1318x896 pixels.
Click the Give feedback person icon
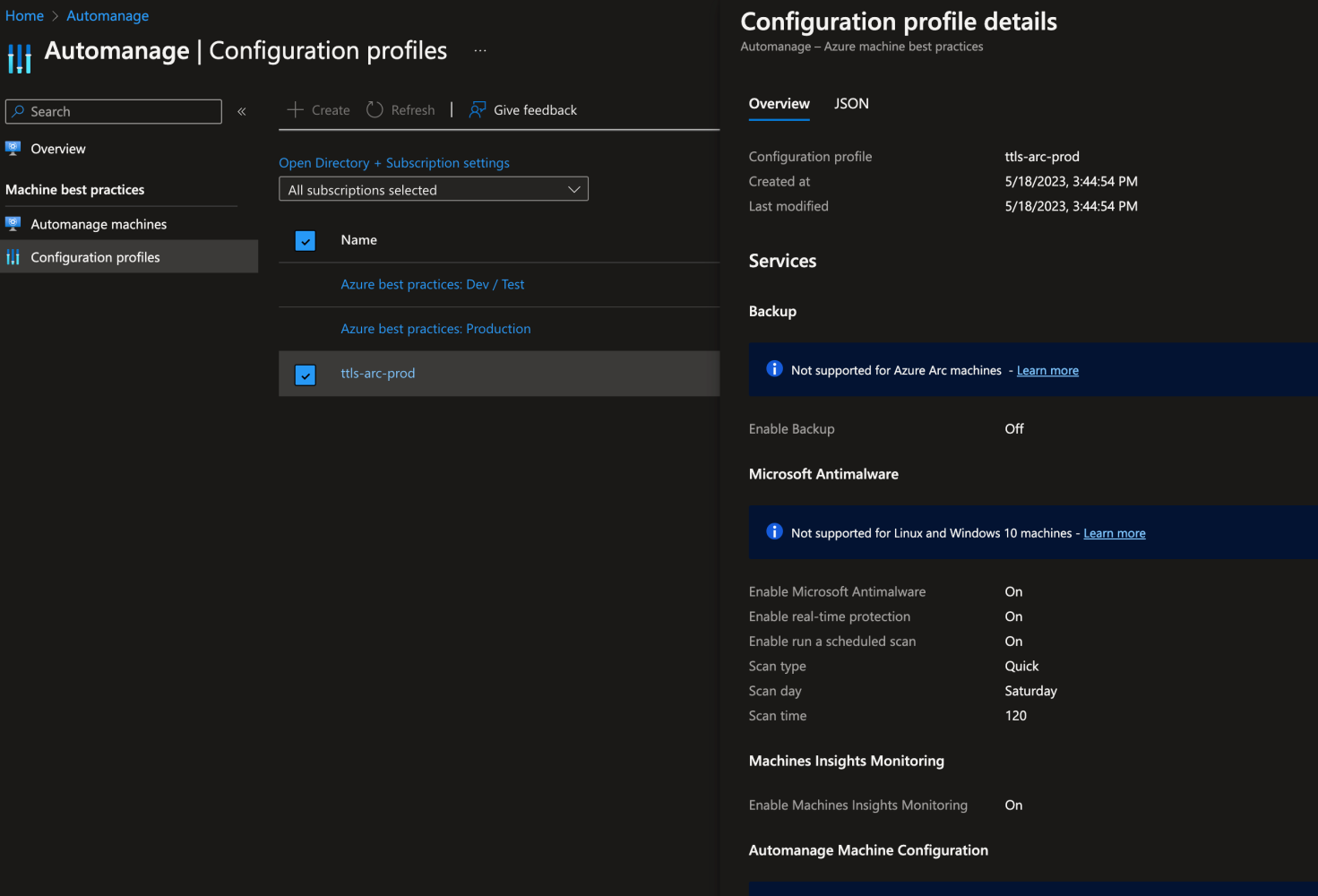pos(478,109)
